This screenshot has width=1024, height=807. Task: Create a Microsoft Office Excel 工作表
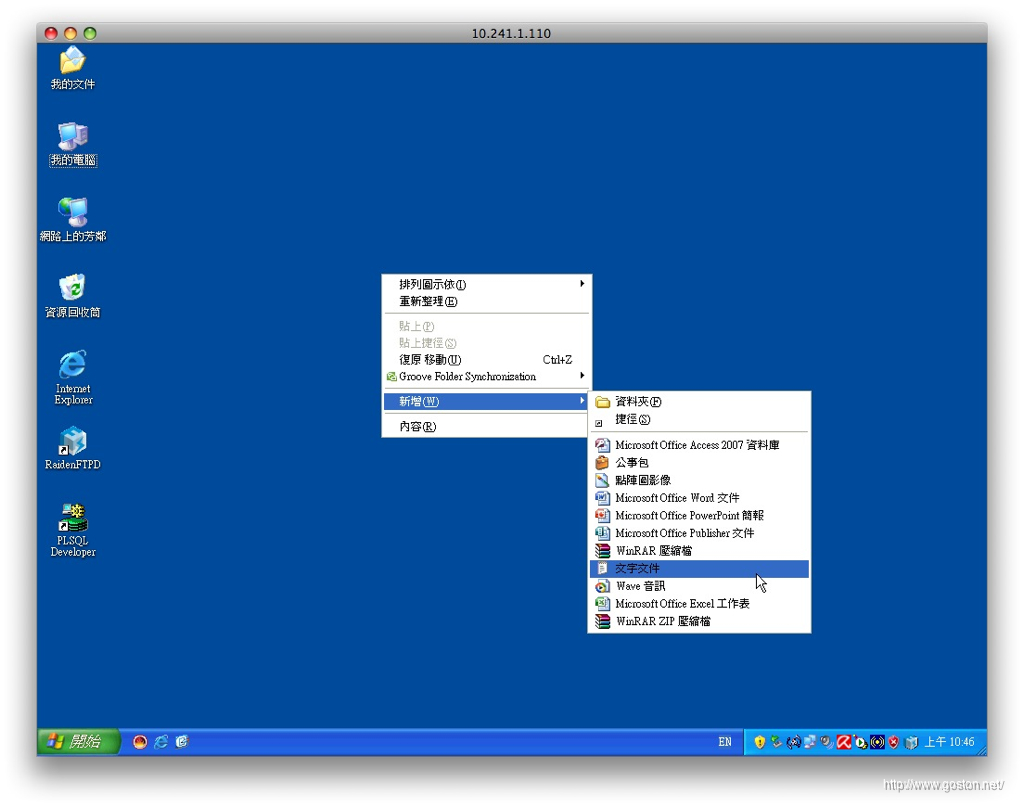[x=699, y=603]
